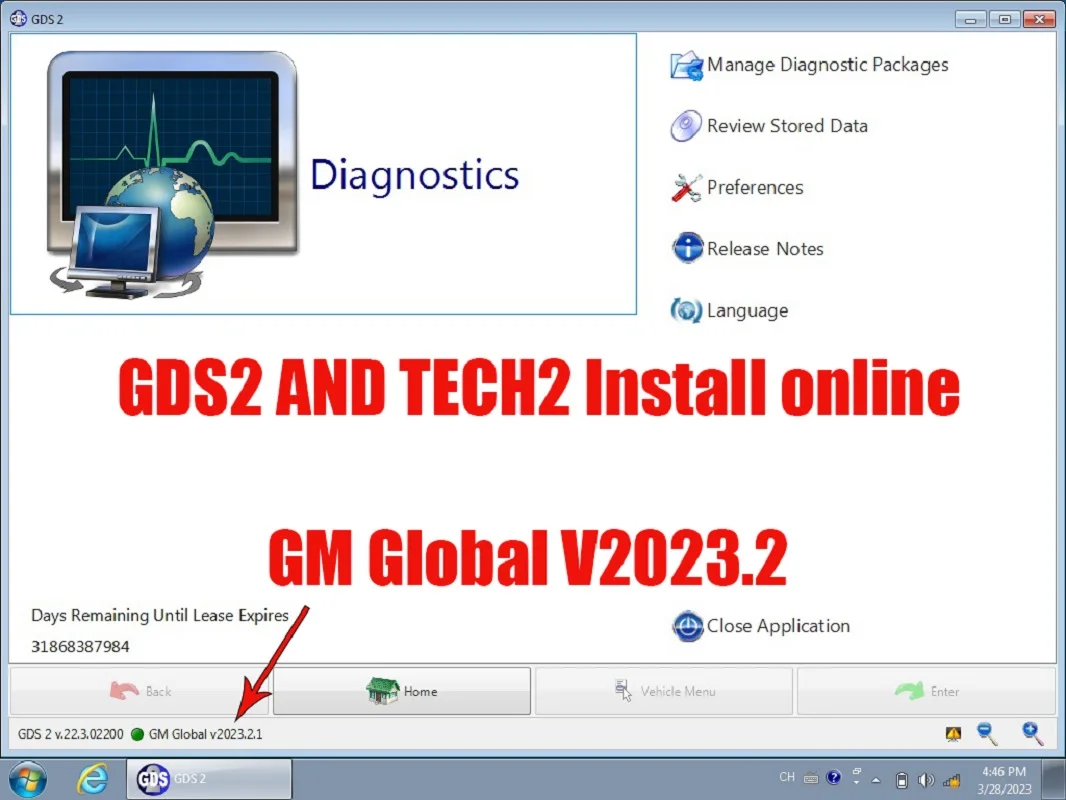This screenshot has height=800, width=1066.
Task: Zoom in with plus magnifier icon
Action: pyautogui.click(x=1033, y=734)
